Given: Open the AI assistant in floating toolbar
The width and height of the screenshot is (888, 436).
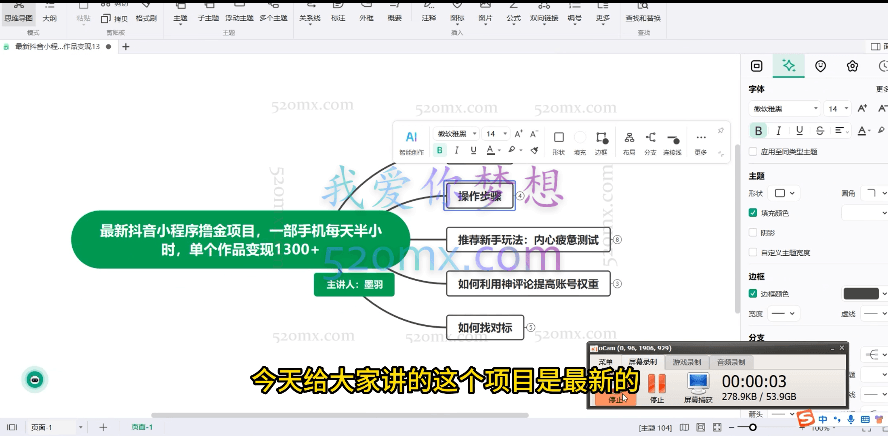Looking at the screenshot, I should 411,143.
